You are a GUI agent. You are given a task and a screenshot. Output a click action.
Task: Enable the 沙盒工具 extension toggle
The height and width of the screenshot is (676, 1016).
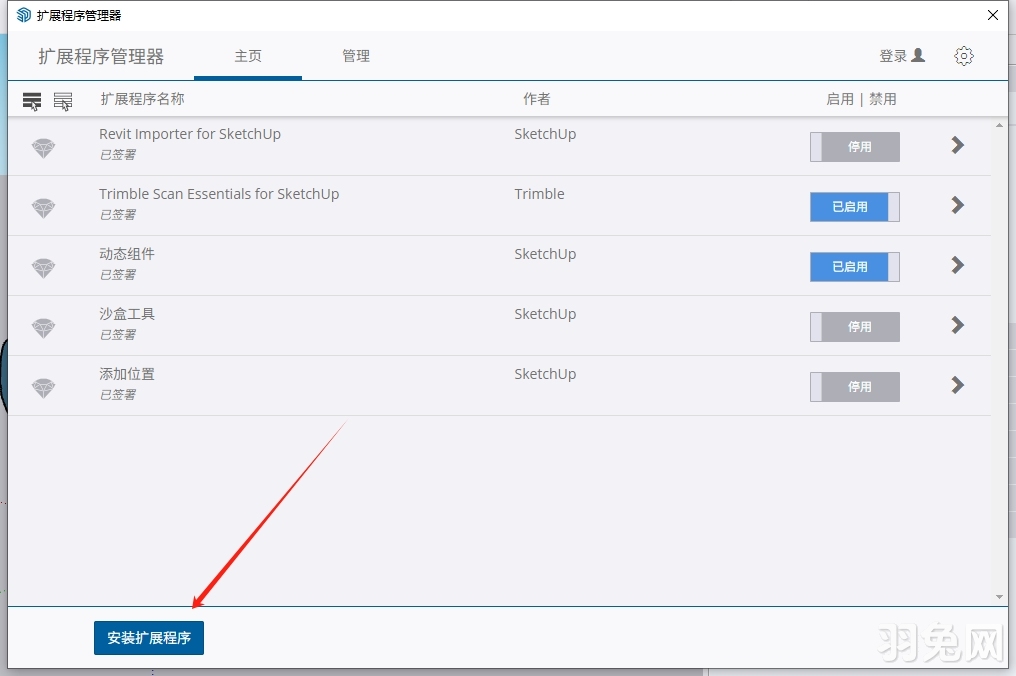(x=854, y=327)
